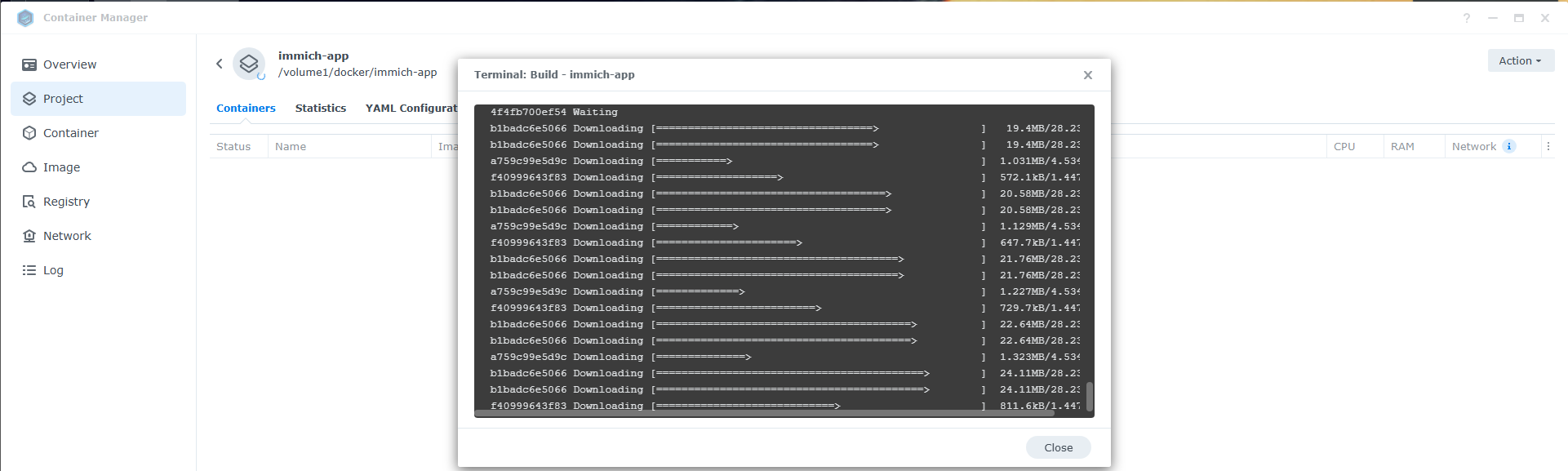Sort by the CPU column header
1568x471 pixels.
coord(1344,146)
